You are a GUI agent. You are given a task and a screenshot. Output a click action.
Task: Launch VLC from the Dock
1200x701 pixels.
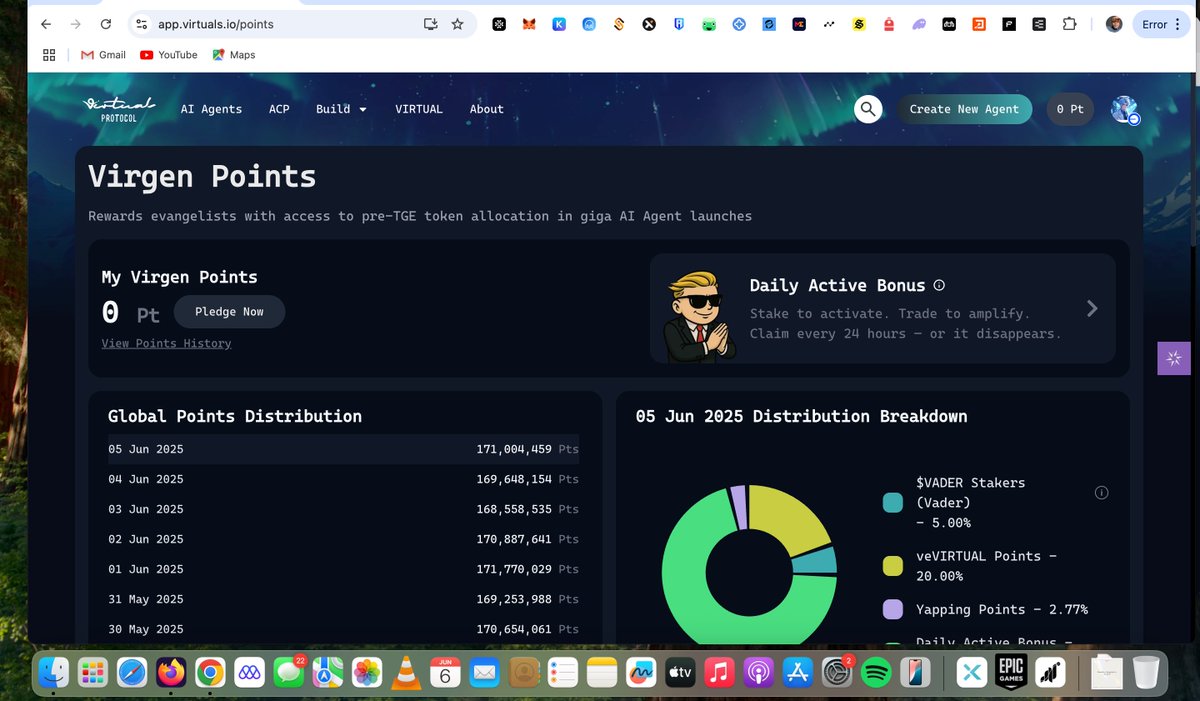(405, 673)
